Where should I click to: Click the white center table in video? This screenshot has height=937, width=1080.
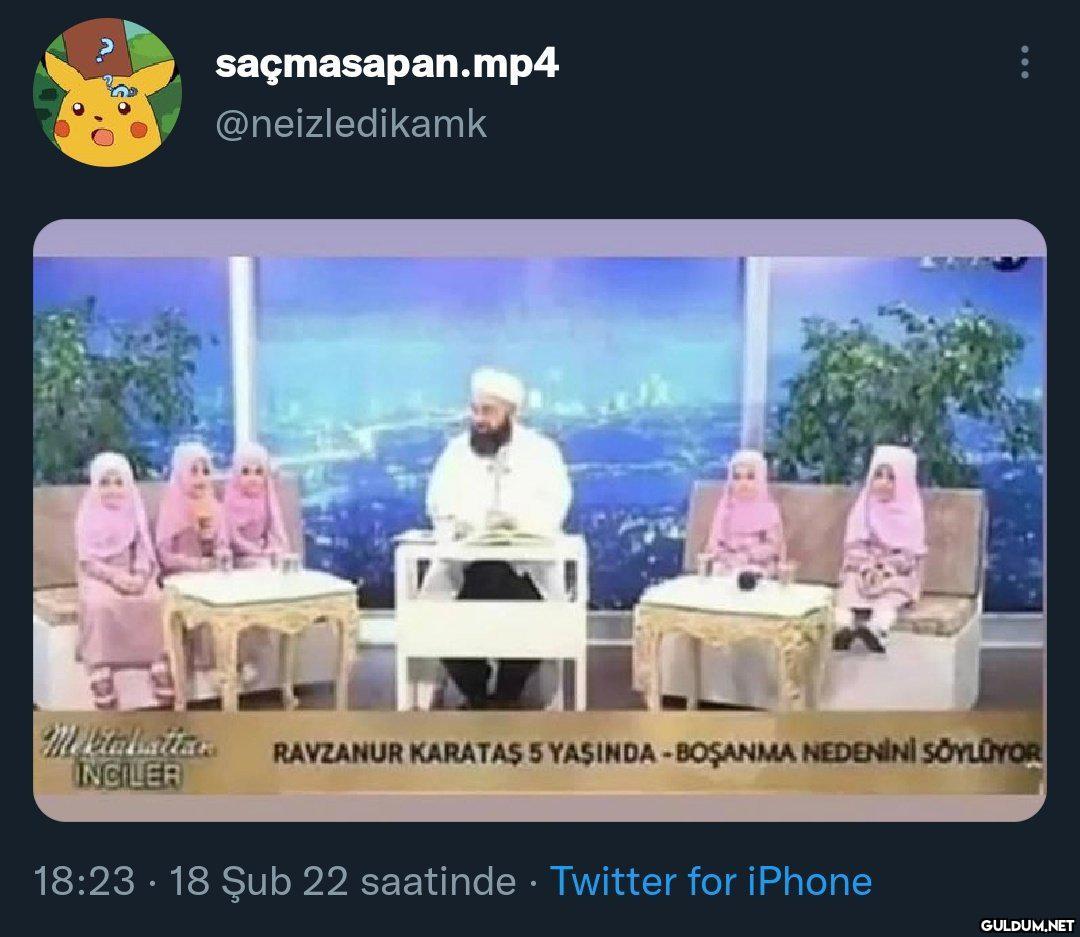pos(492,619)
